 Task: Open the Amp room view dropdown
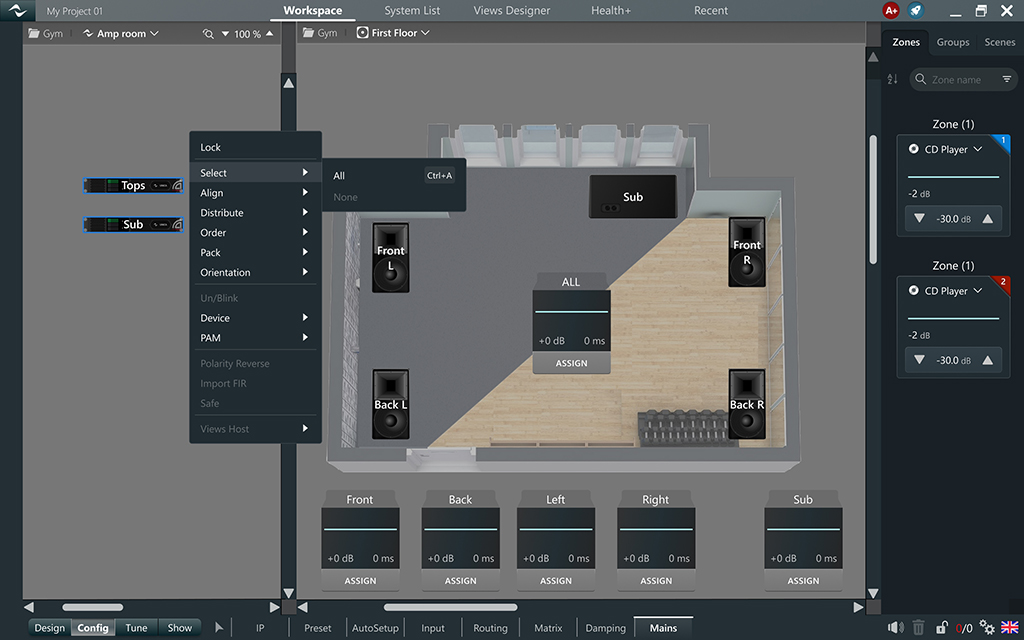(x=120, y=34)
